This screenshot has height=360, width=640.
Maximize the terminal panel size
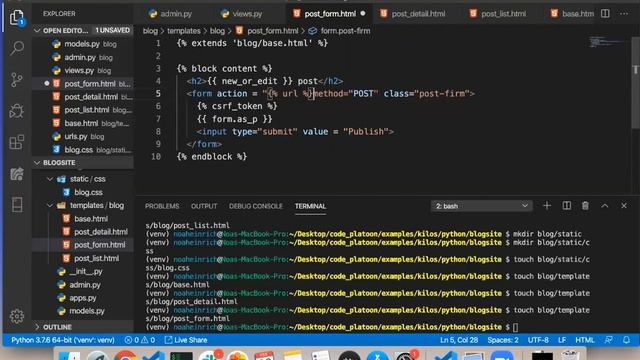coord(604,206)
